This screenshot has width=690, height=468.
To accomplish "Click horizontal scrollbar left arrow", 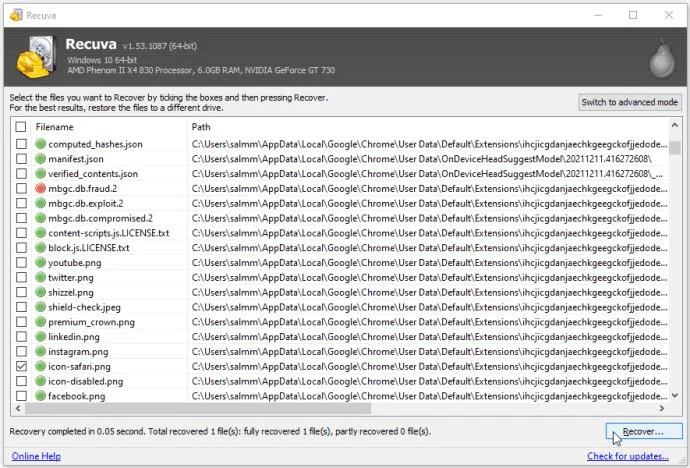I will pos(18,408).
